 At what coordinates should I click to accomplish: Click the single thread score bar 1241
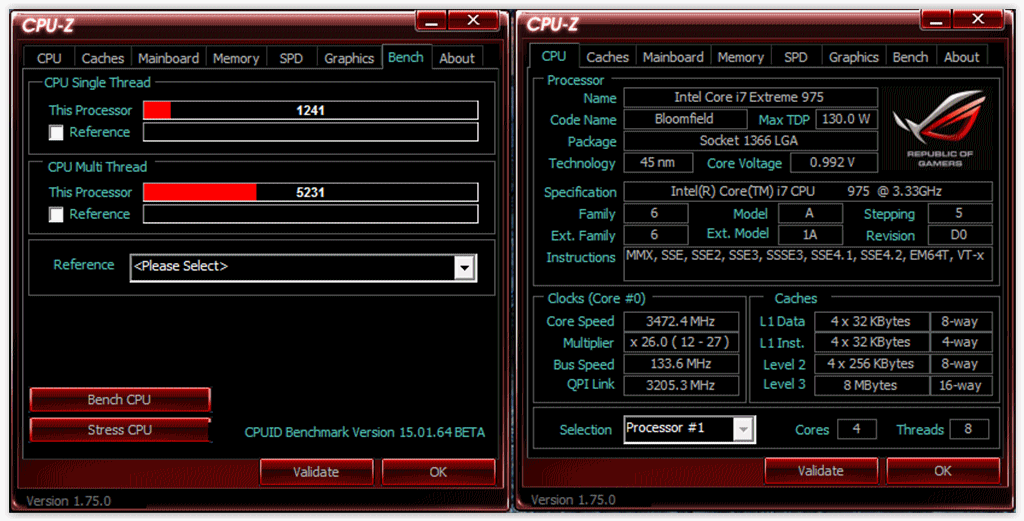coord(311,110)
